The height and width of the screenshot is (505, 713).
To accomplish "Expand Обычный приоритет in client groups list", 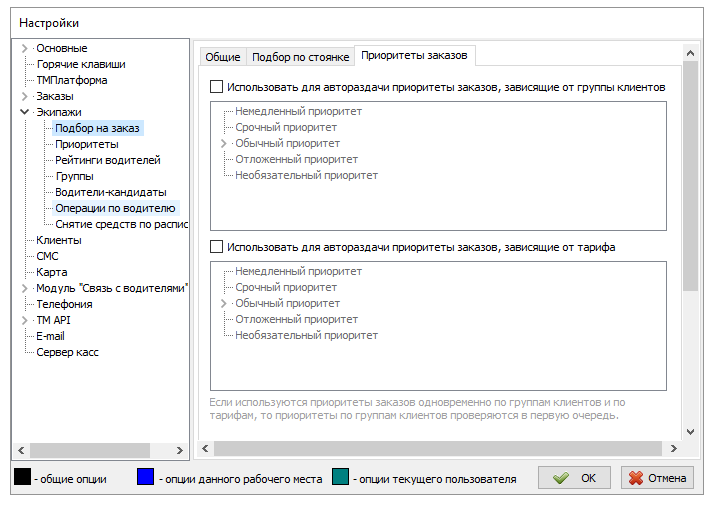I will 224,144.
